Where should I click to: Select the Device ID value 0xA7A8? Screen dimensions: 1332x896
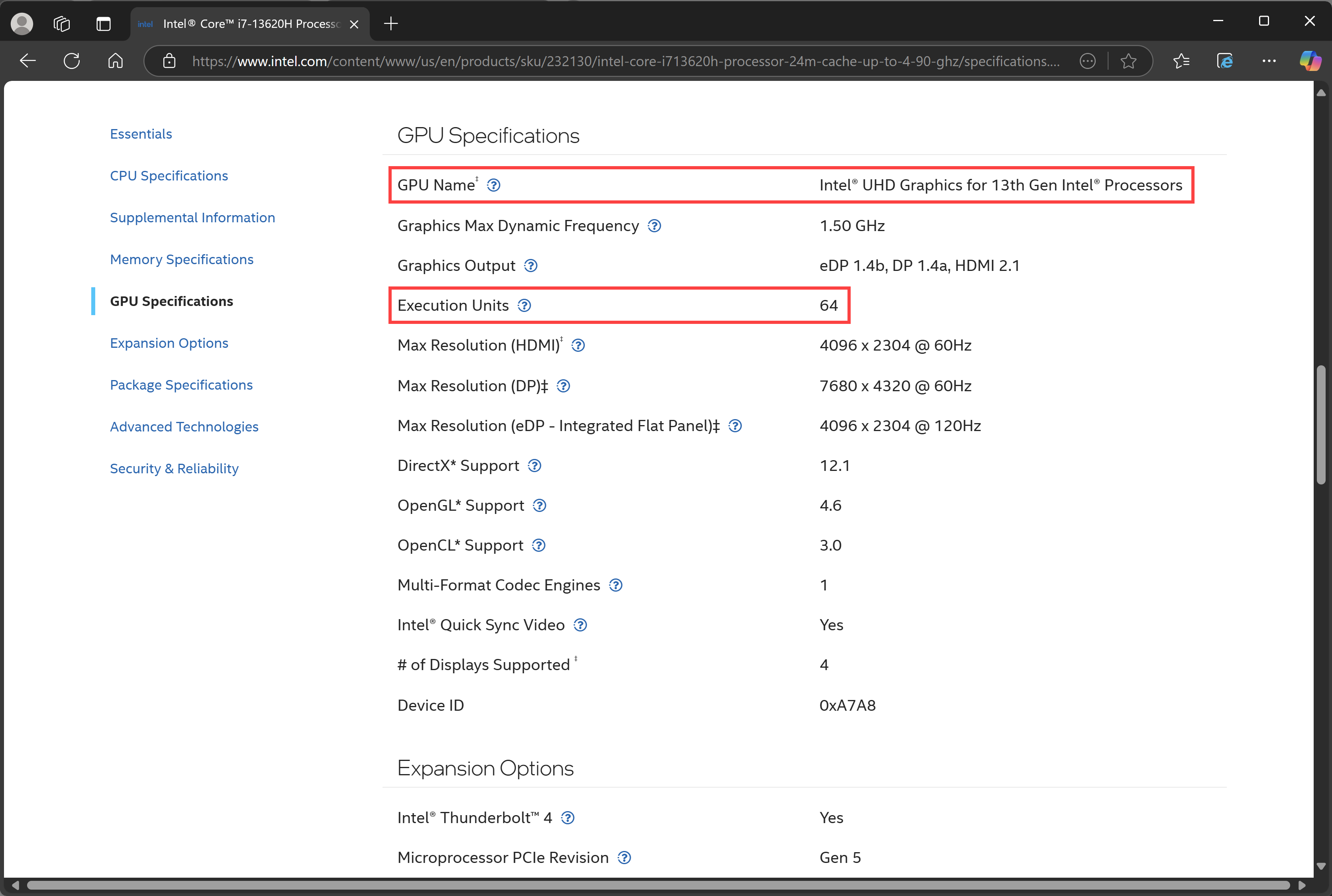(x=847, y=705)
